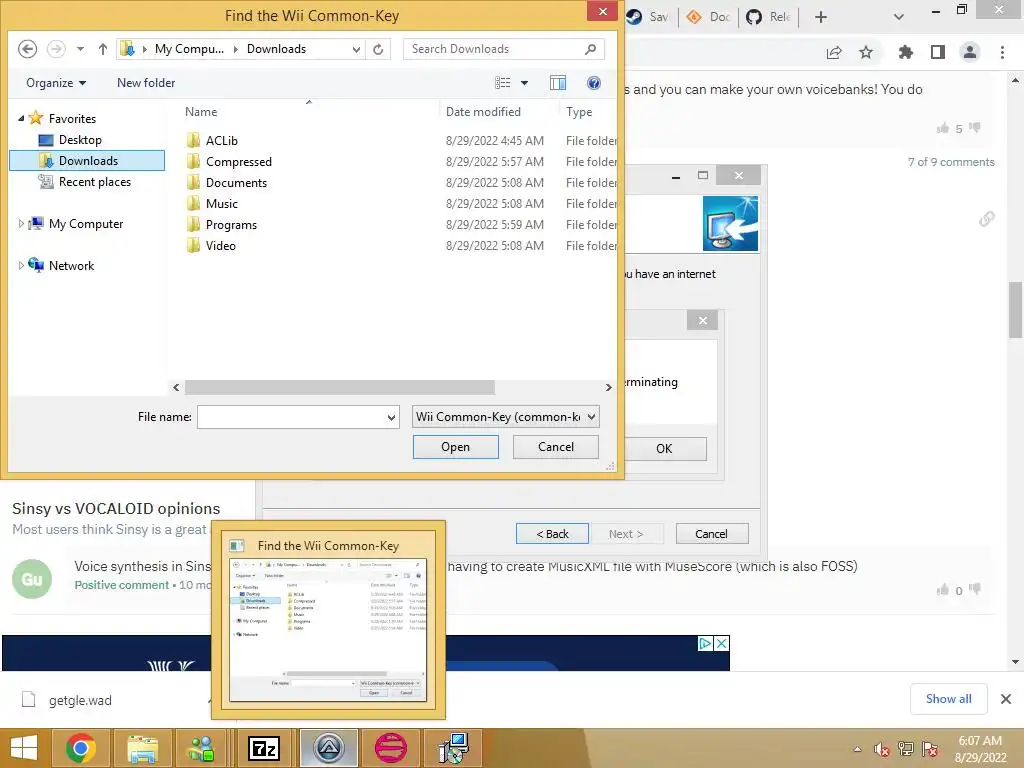Click the green people icon on taskbar

(202, 748)
